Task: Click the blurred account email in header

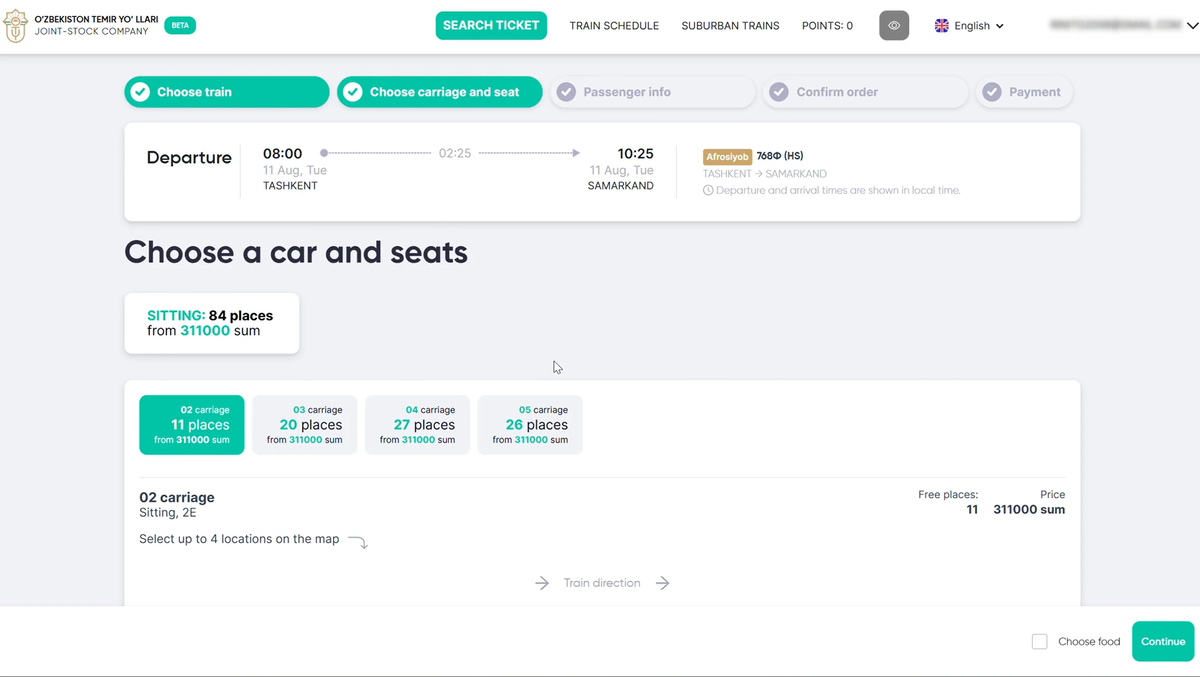Action: 1115,26
